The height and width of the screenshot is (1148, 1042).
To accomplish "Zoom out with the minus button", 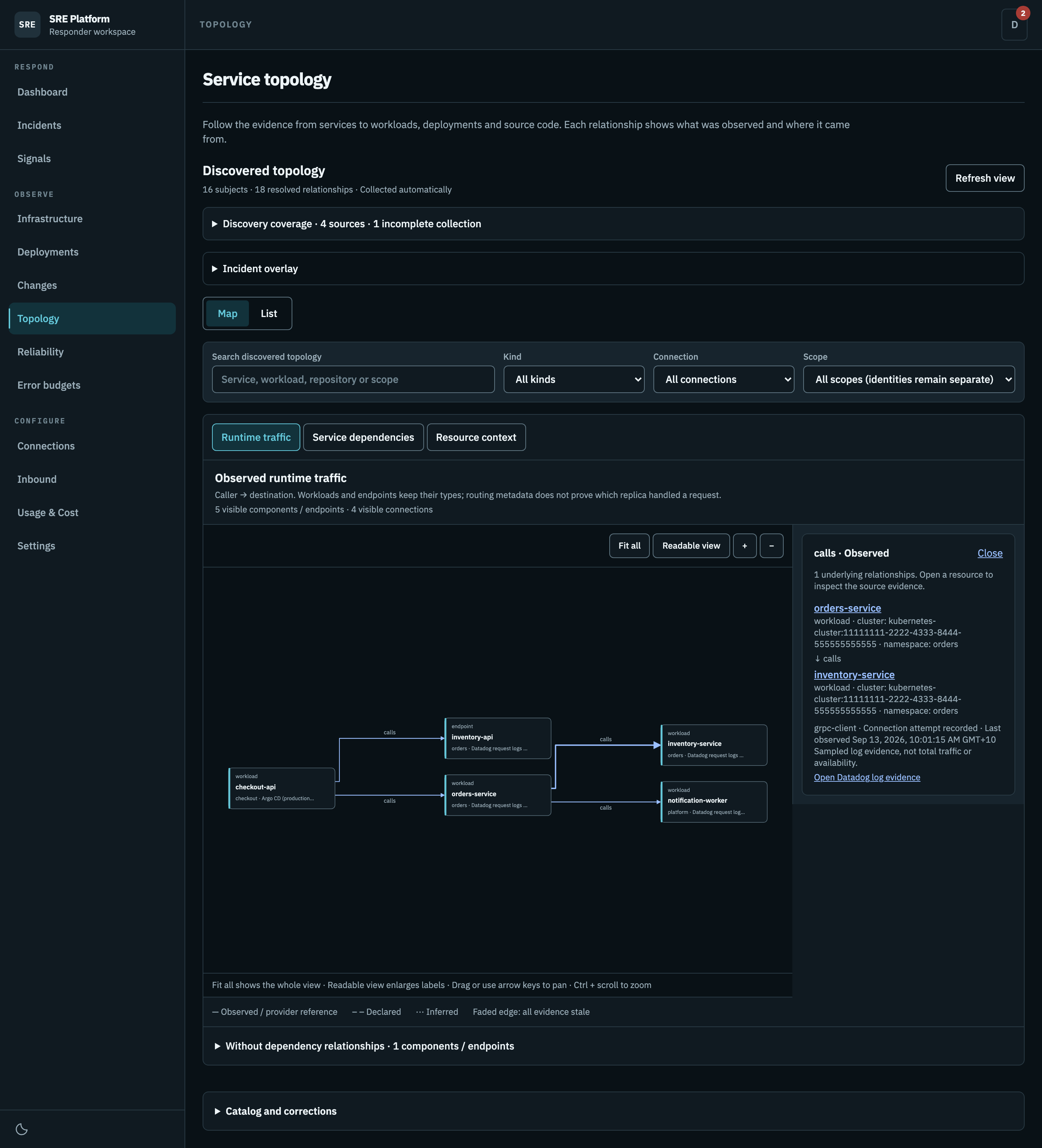I will coord(771,545).
